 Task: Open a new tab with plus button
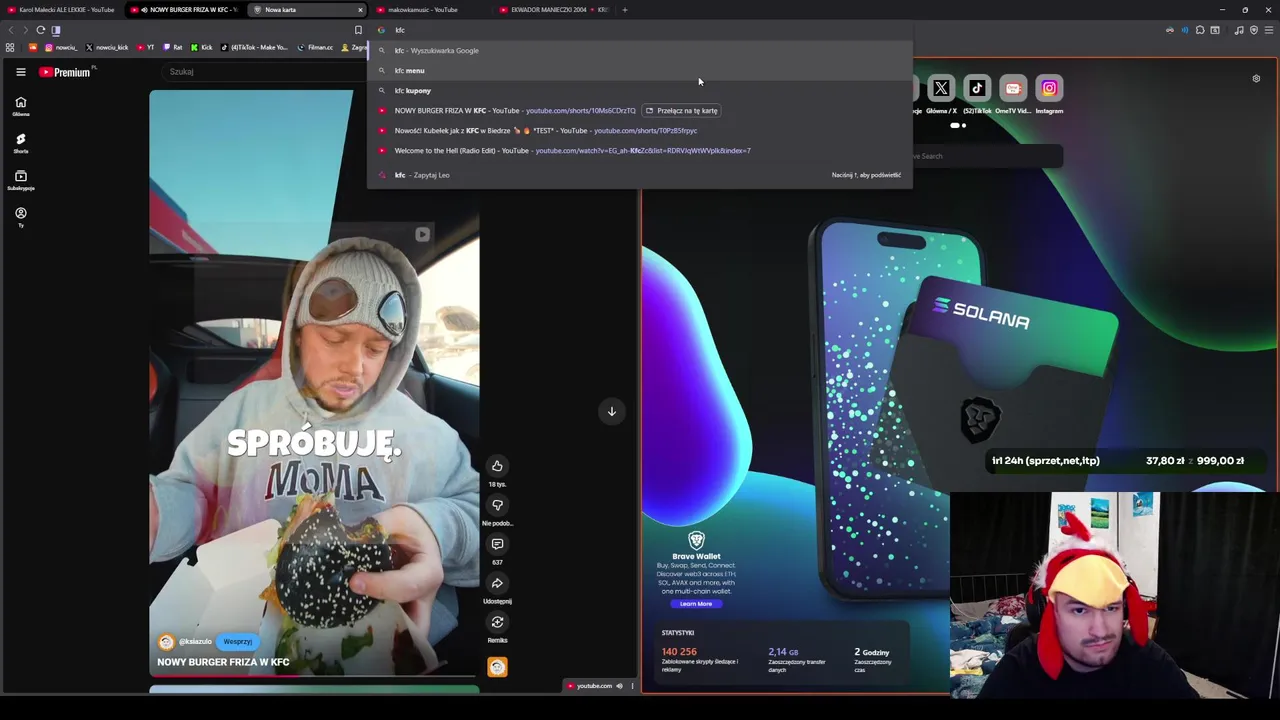[x=624, y=10]
